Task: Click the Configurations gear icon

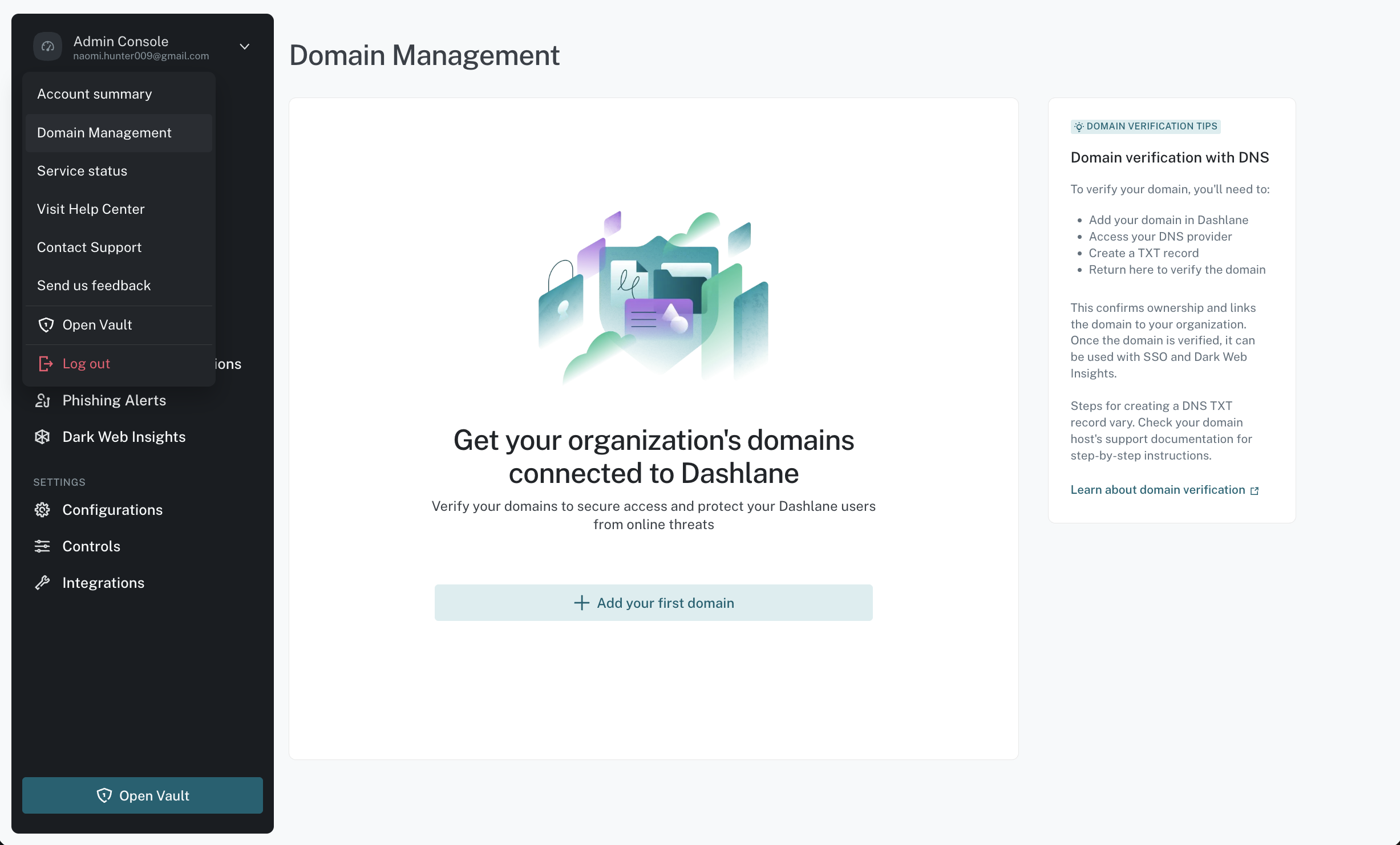Action: [x=43, y=510]
